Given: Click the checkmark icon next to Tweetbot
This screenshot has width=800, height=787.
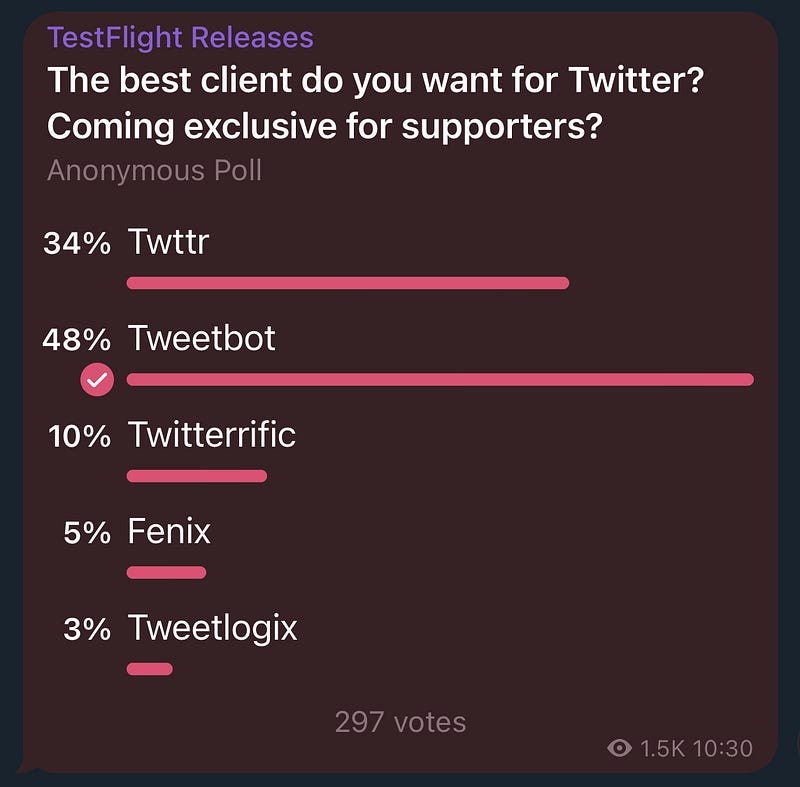Looking at the screenshot, I should [x=97, y=379].
